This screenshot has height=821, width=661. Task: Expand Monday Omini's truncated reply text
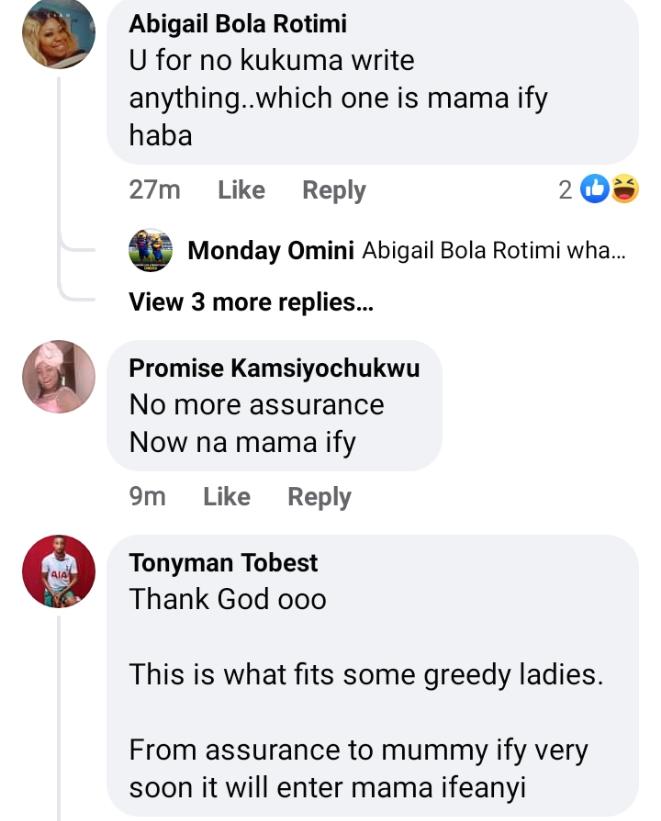click(493, 251)
